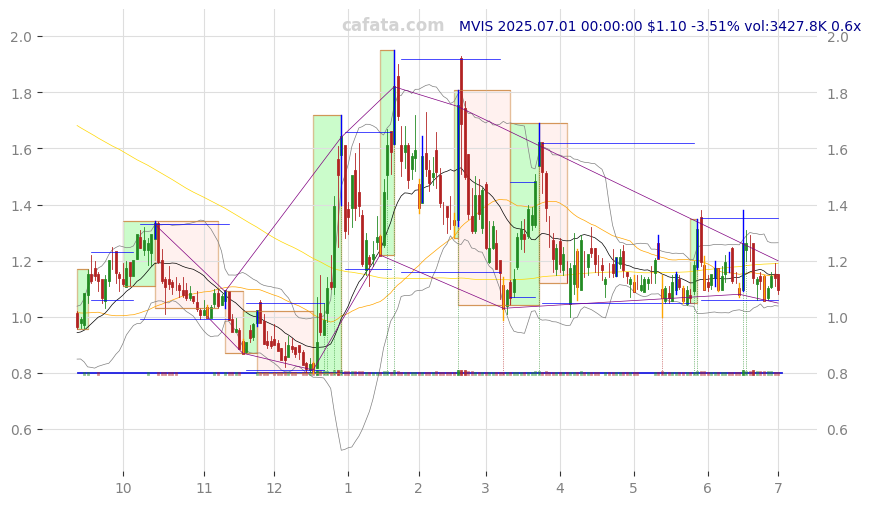Viewport: 871px width, 505px height.
Task: Click the 1.2 label on right axis
Action: (x=838, y=262)
